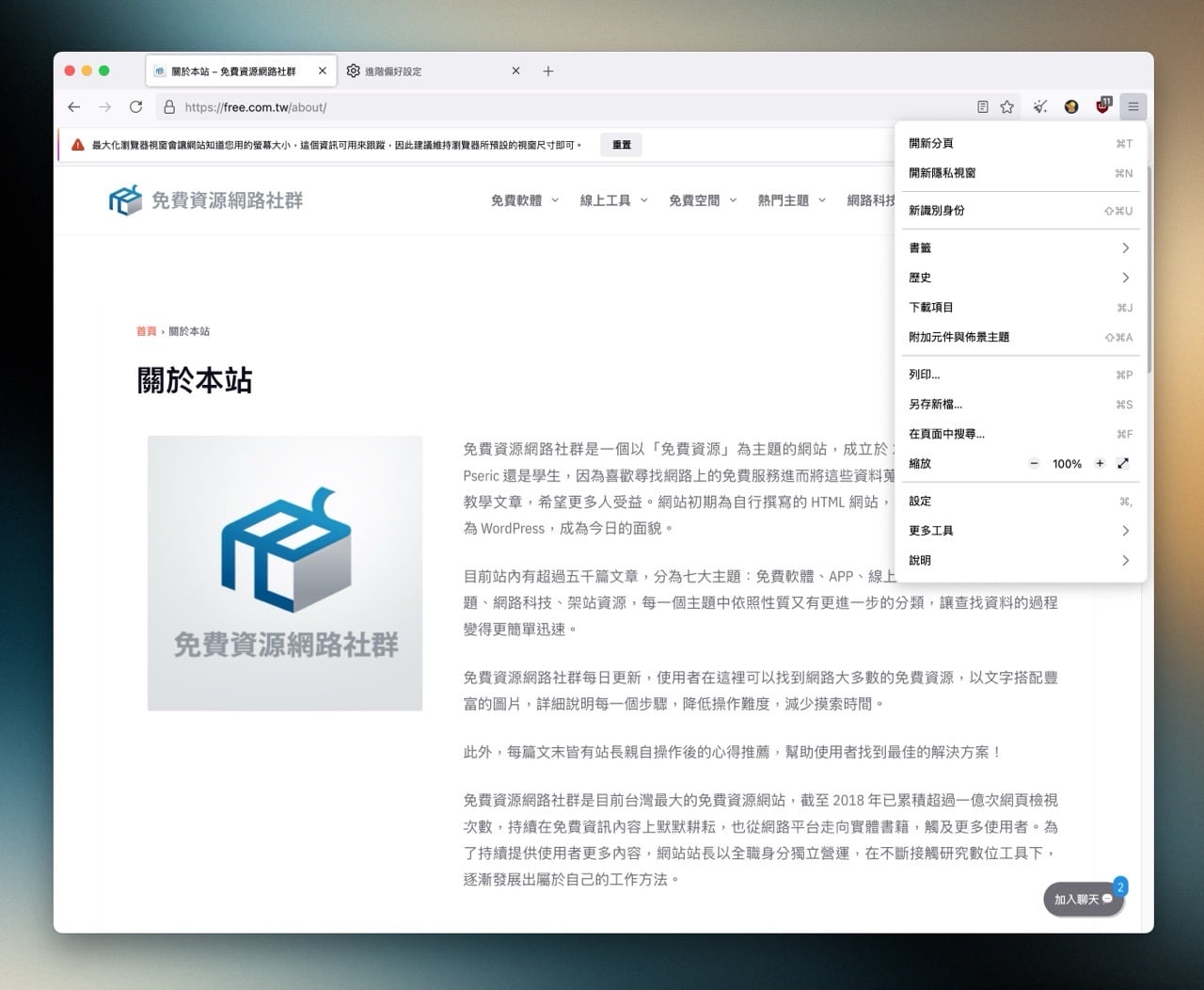Click the 關於本站 page heading
1204x990 pixels.
(195, 381)
